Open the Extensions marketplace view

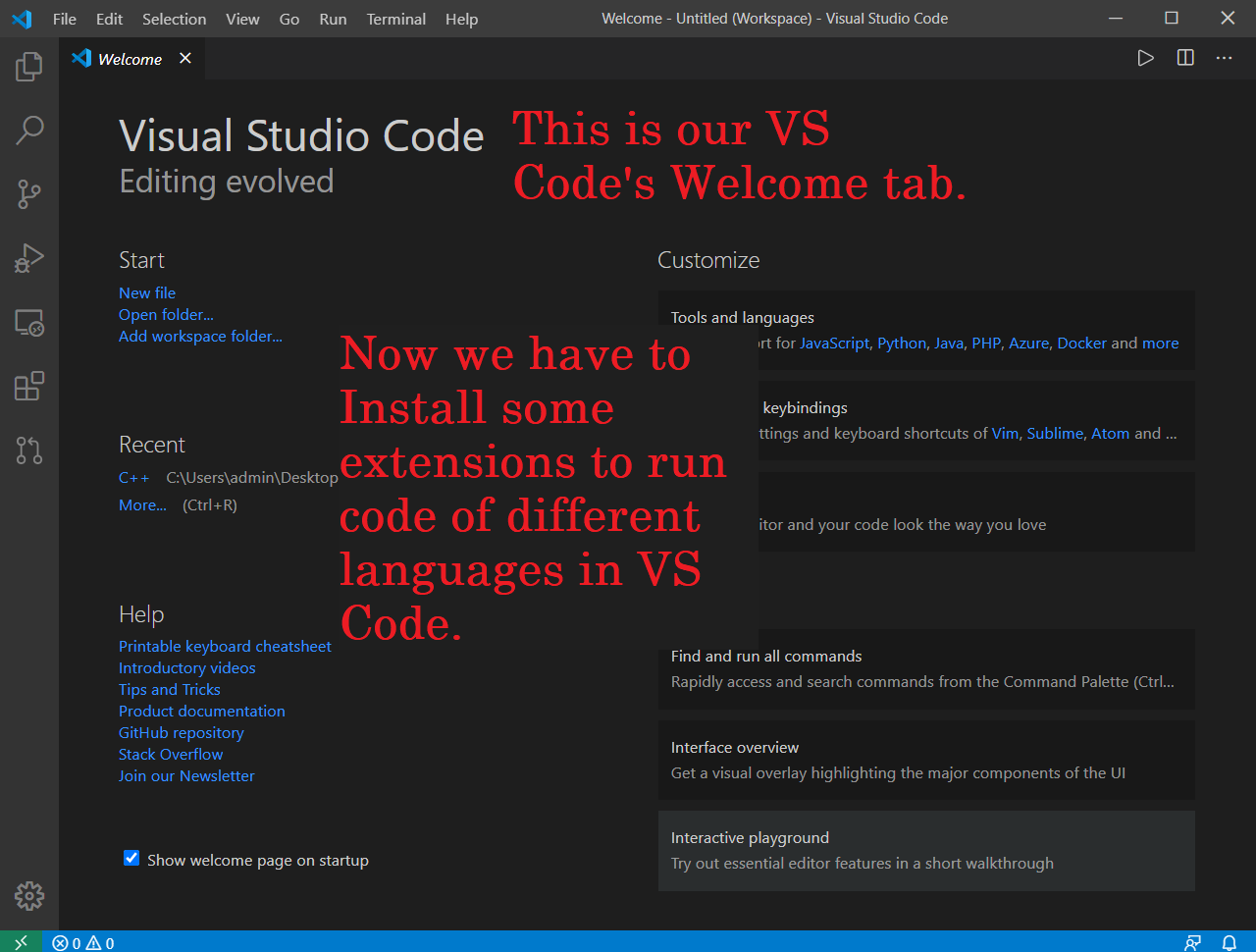pyautogui.click(x=28, y=386)
